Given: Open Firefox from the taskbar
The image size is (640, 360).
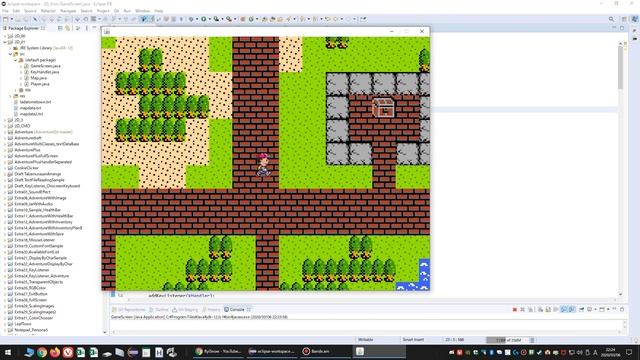Looking at the screenshot, I should pyautogui.click(x=55, y=352).
